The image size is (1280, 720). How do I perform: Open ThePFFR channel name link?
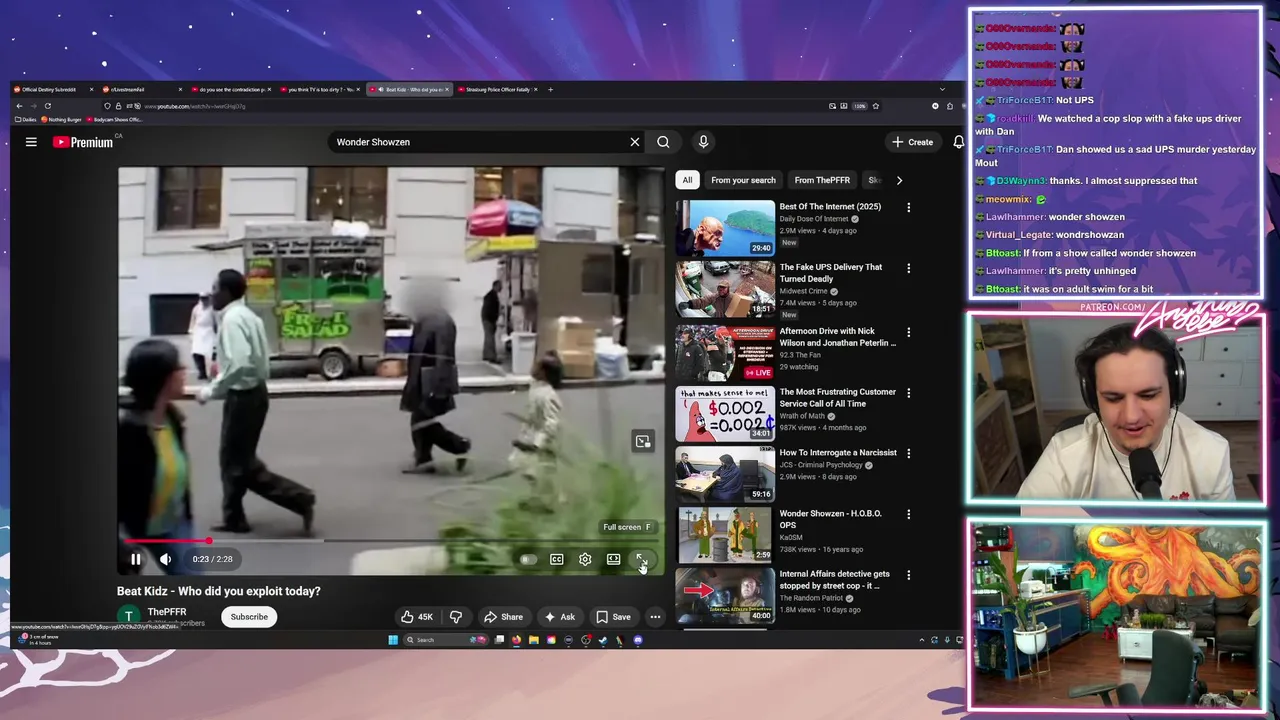click(x=167, y=612)
